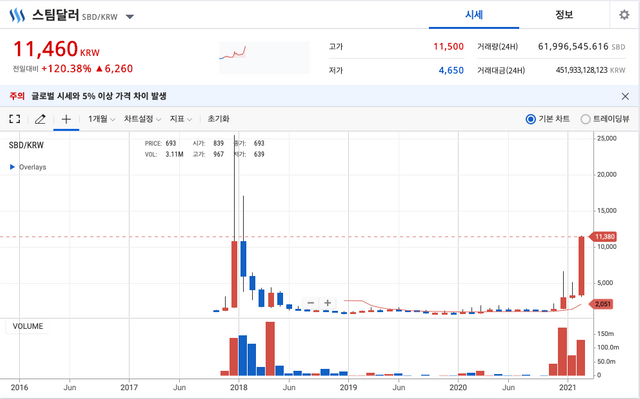640x399 pixels.
Task: Open the 차트설정 dropdown
Action: (142, 119)
